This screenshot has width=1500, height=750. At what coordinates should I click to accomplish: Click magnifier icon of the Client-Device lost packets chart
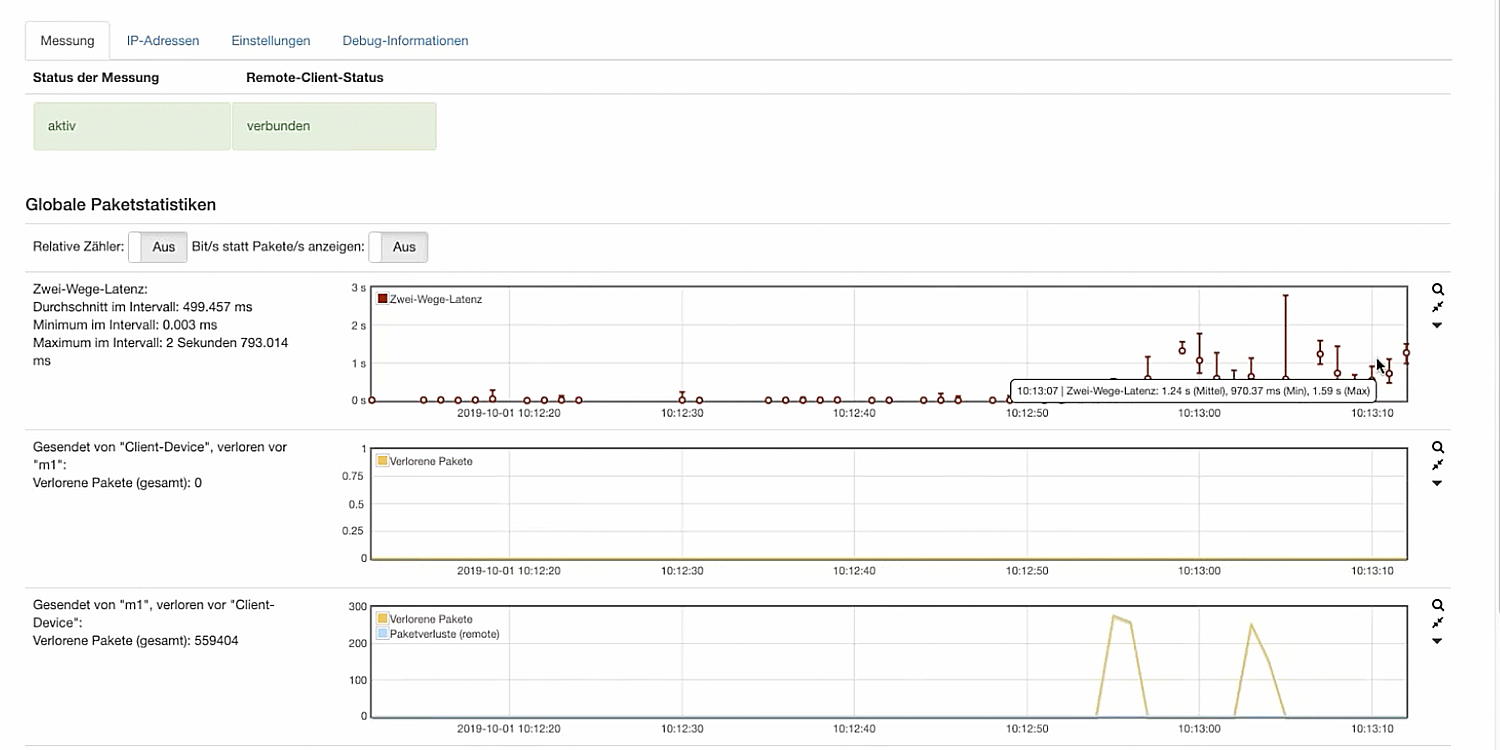coord(1438,448)
